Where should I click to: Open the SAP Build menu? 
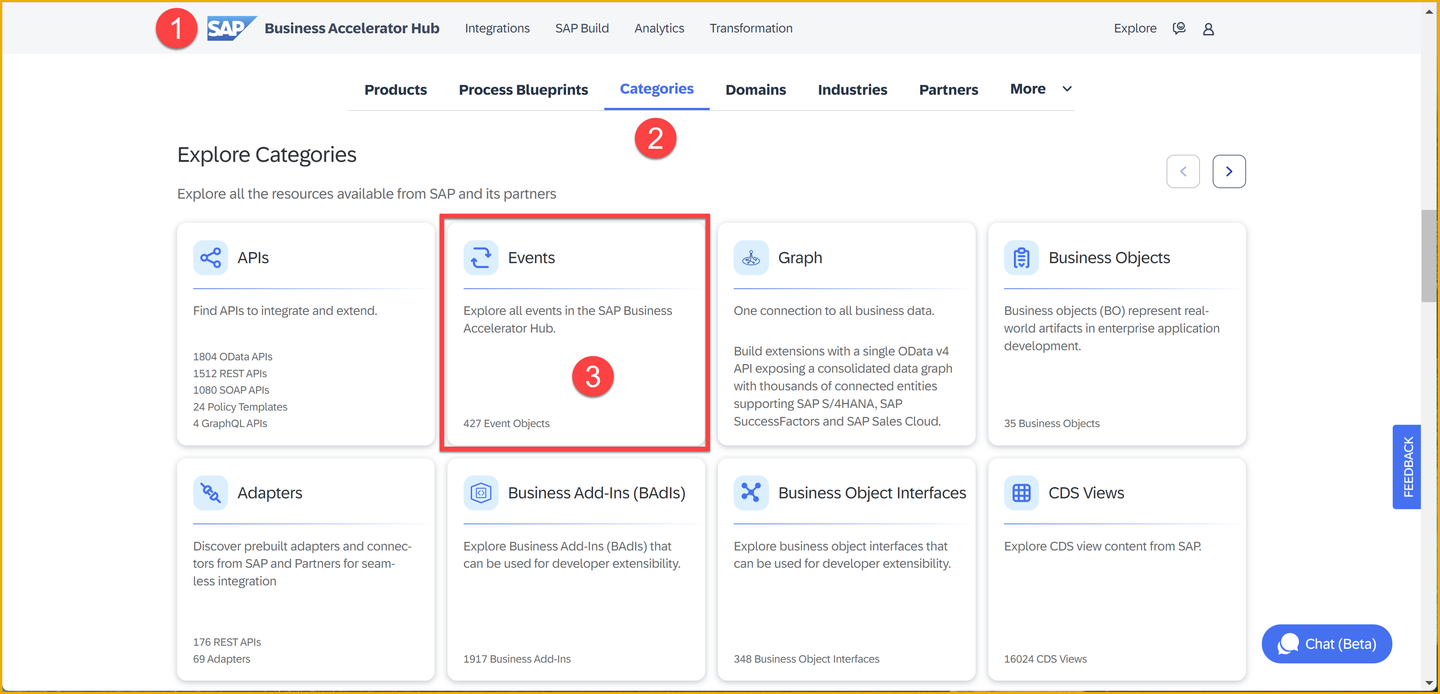point(582,28)
